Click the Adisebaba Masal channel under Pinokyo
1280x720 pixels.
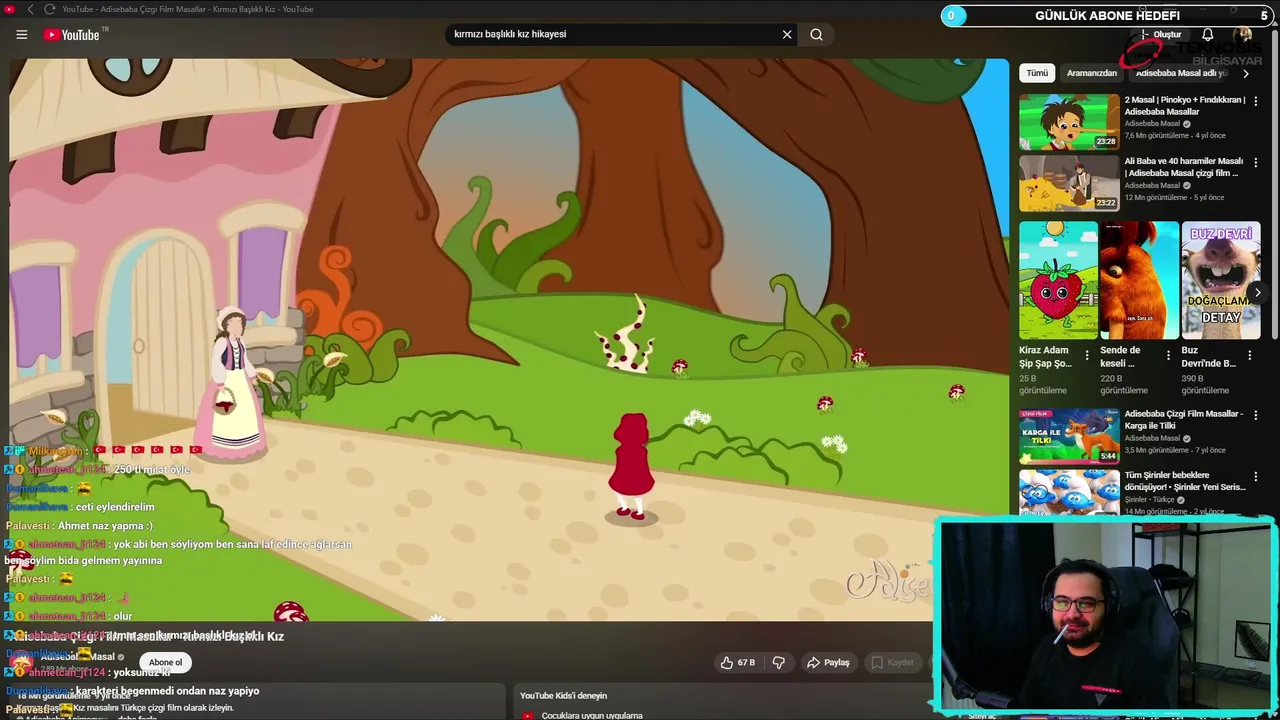click(1152, 124)
